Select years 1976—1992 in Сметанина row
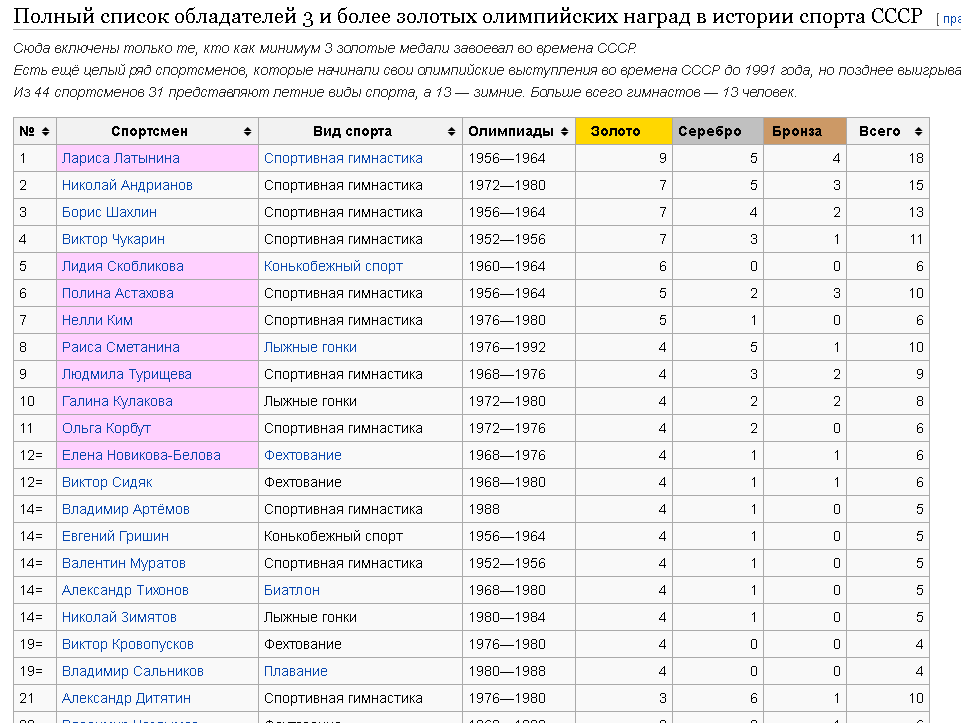 point(507,347)
